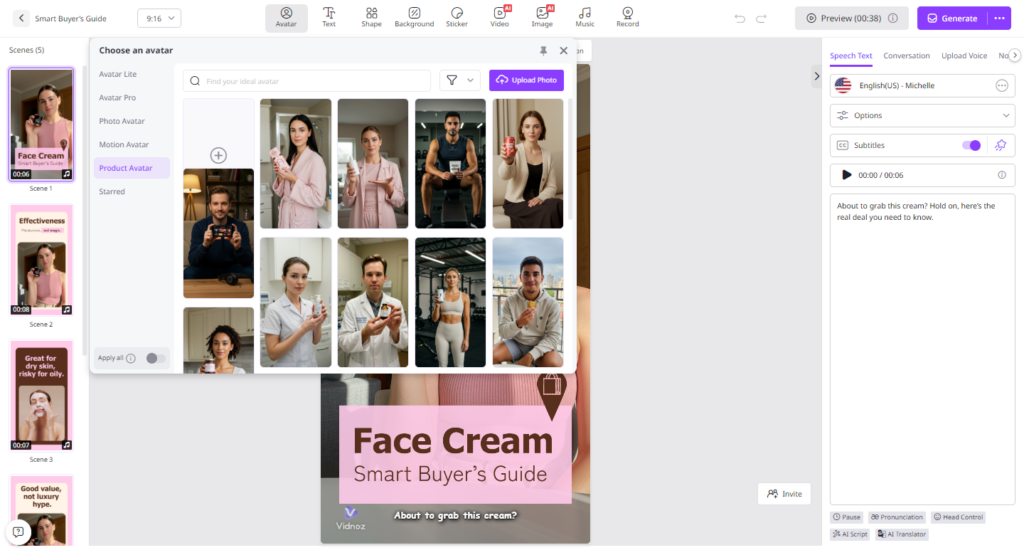Open the Record tool
The image size is (1024, 550).
coord(628,18)
